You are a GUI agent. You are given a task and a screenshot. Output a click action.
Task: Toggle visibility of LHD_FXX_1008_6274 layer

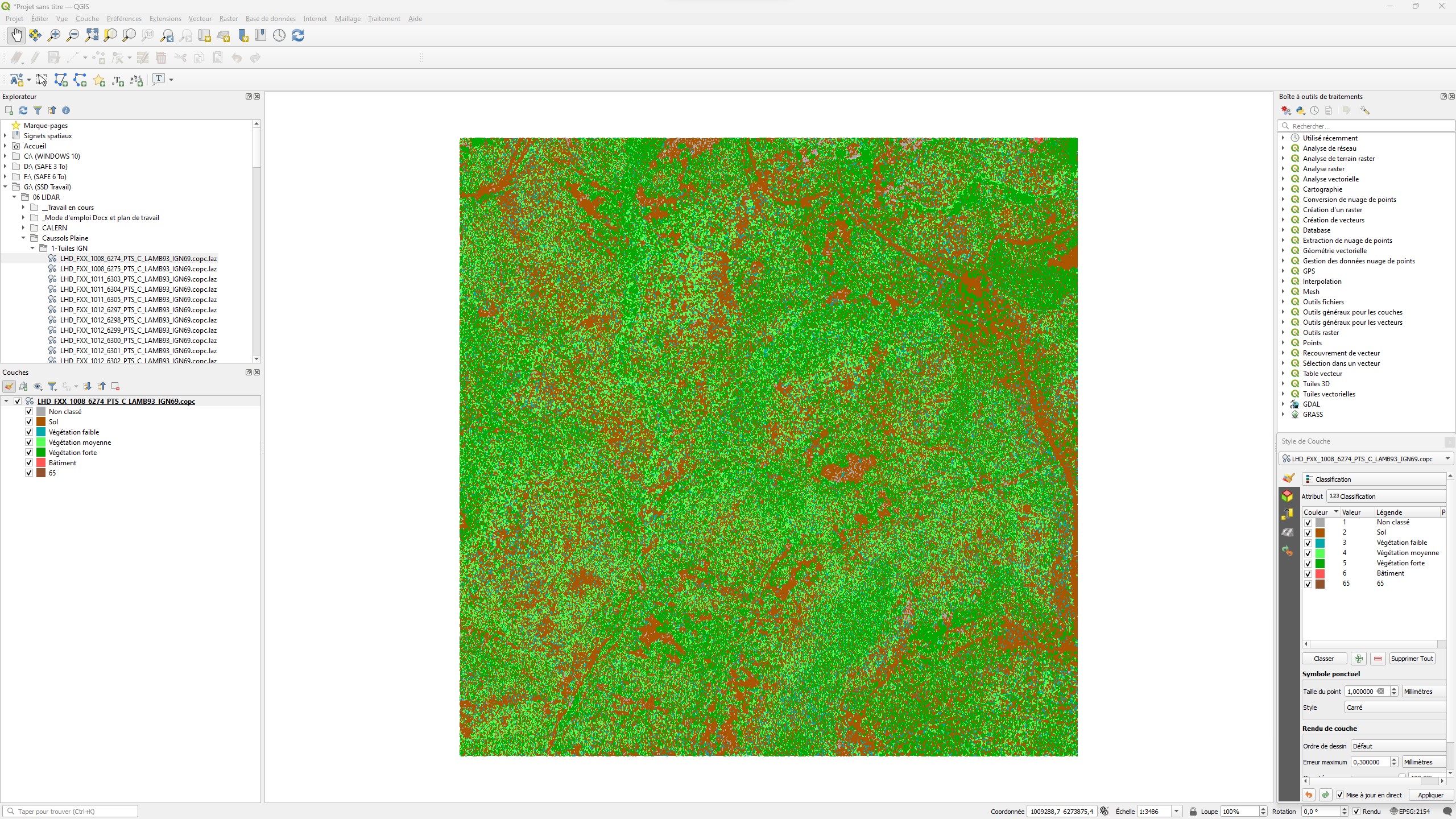[18, 401]
